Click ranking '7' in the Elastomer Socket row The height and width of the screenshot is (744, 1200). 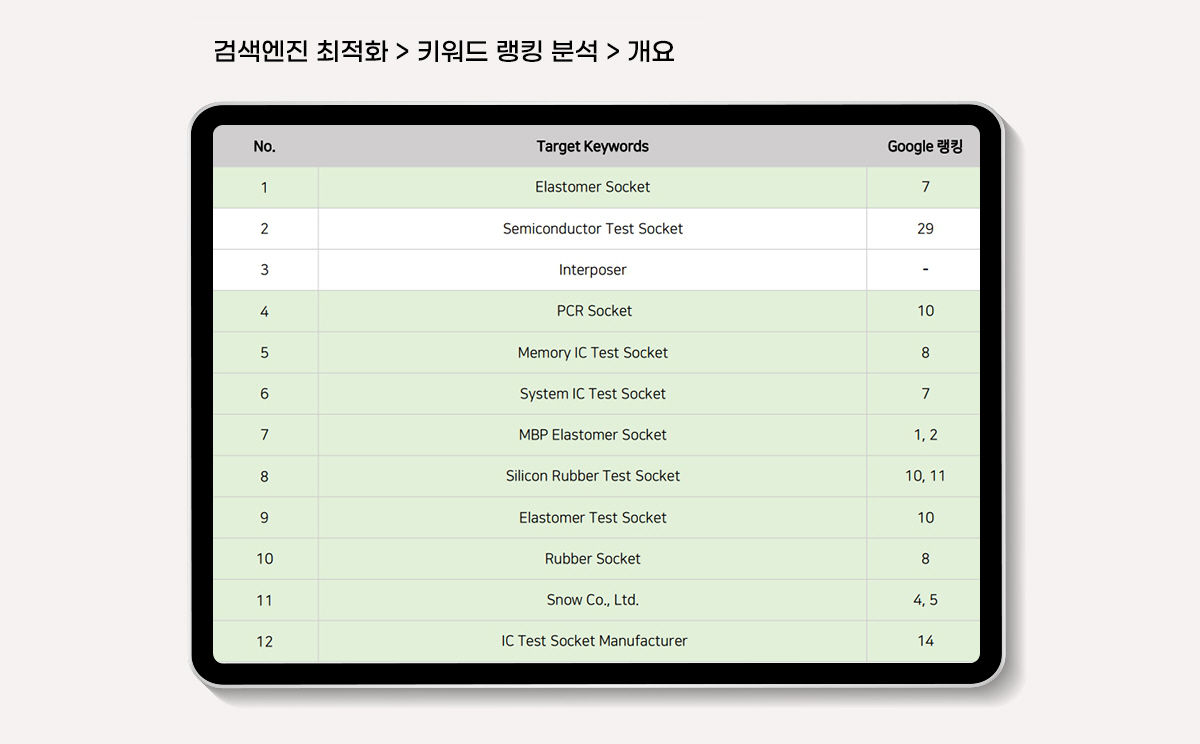click(x=925, y=187)
